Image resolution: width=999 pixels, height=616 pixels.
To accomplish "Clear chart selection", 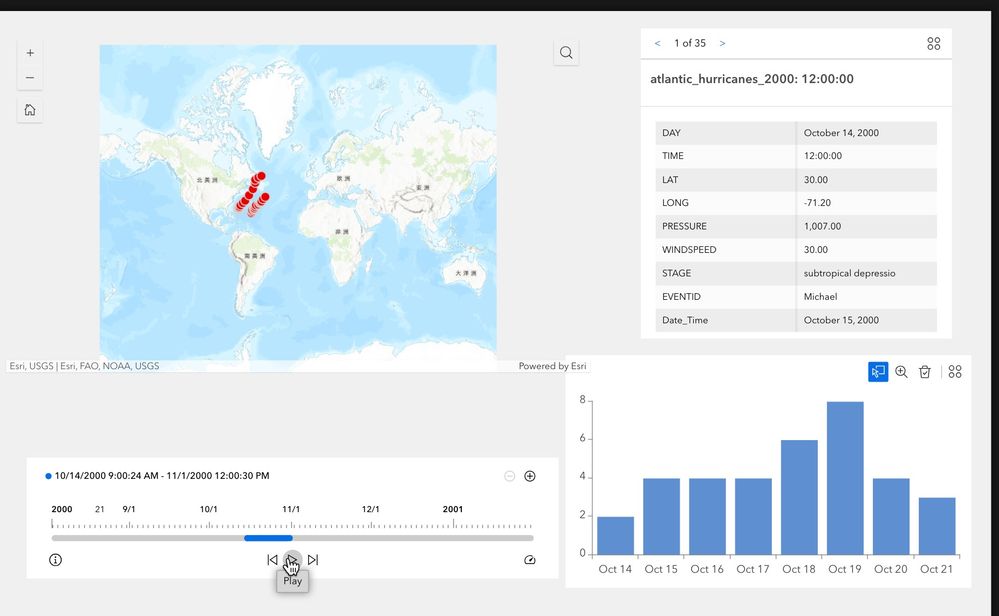I will tap(925, 372).
